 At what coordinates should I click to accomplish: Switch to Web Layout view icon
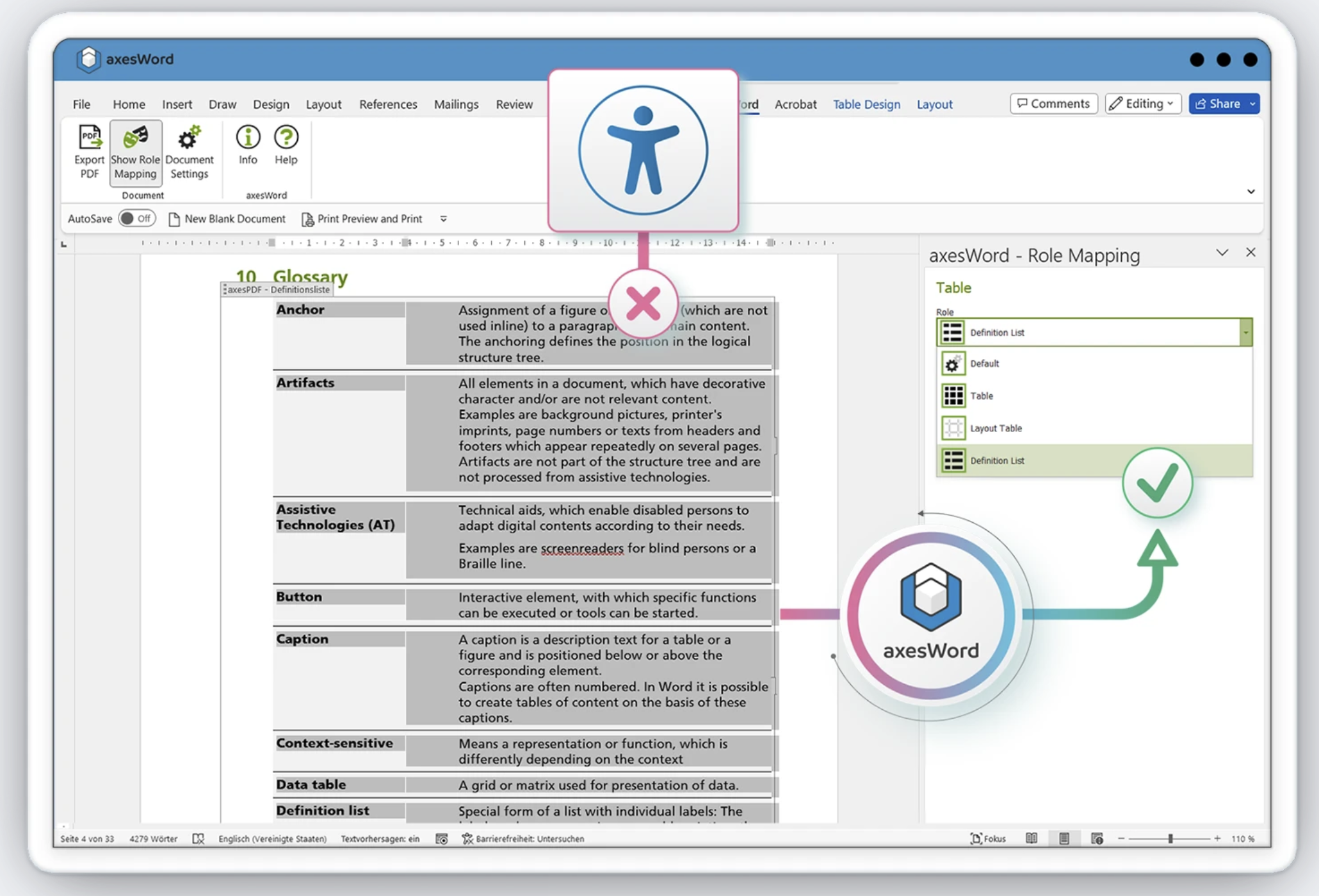click(x=1097, y=838)
